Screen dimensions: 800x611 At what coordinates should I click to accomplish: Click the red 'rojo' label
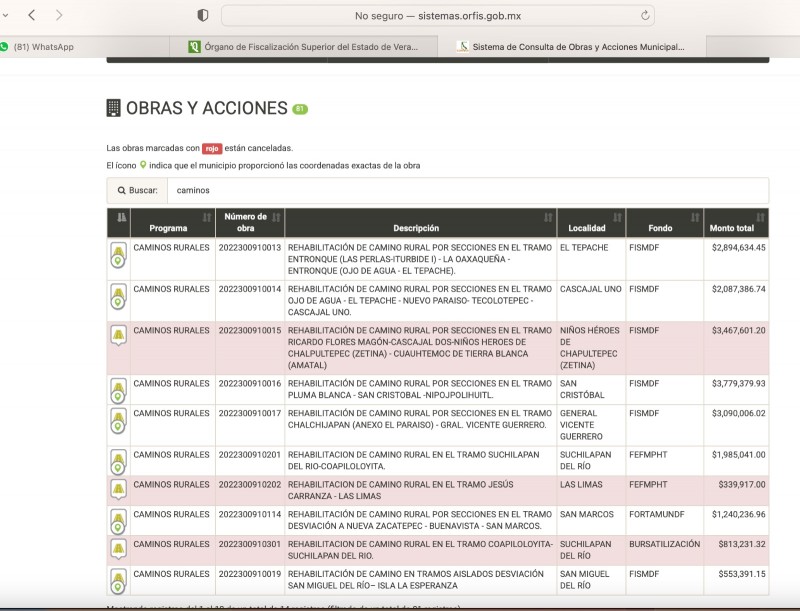pos(212,148)
